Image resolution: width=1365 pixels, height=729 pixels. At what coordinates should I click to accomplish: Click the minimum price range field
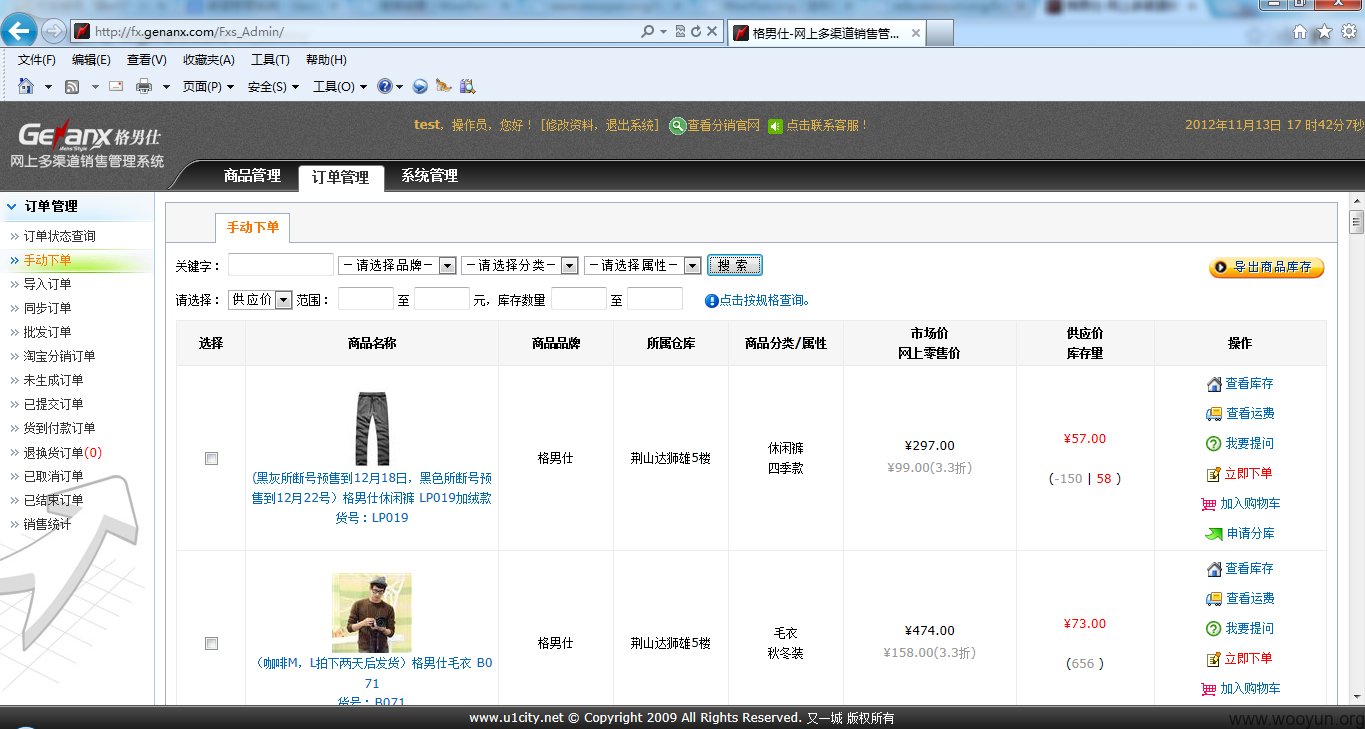click(x=366, y=299)
